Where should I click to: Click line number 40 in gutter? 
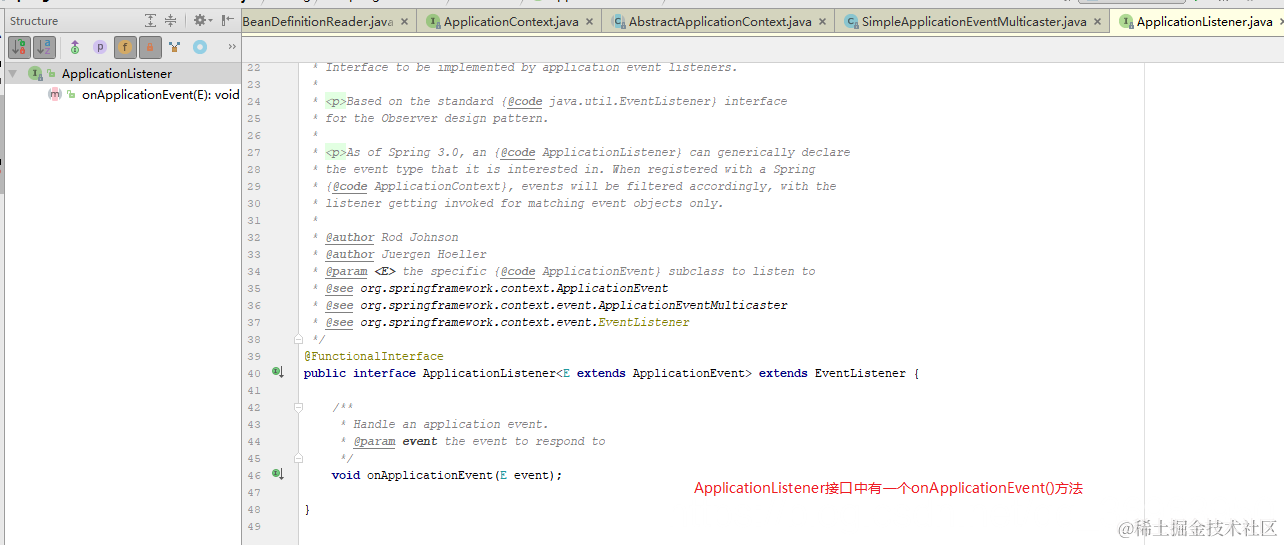point(253,373)
